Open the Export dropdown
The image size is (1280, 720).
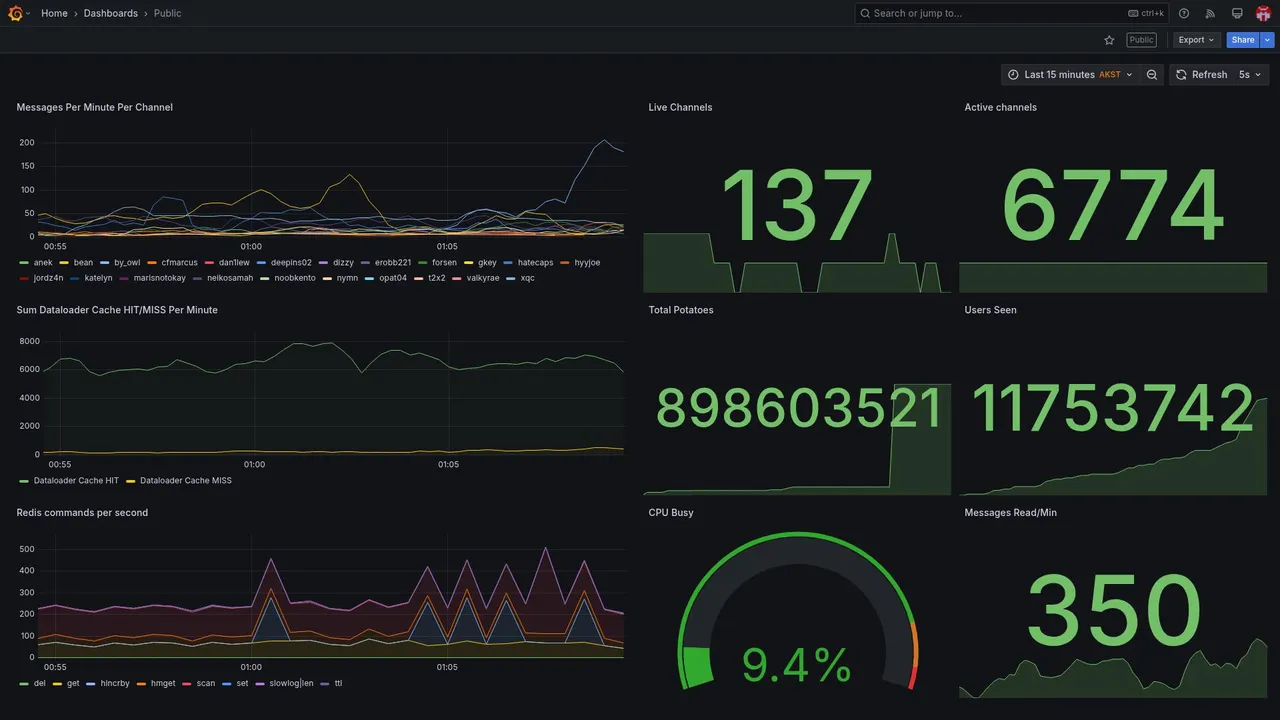pyautogui.click(x=1197, y=40)
